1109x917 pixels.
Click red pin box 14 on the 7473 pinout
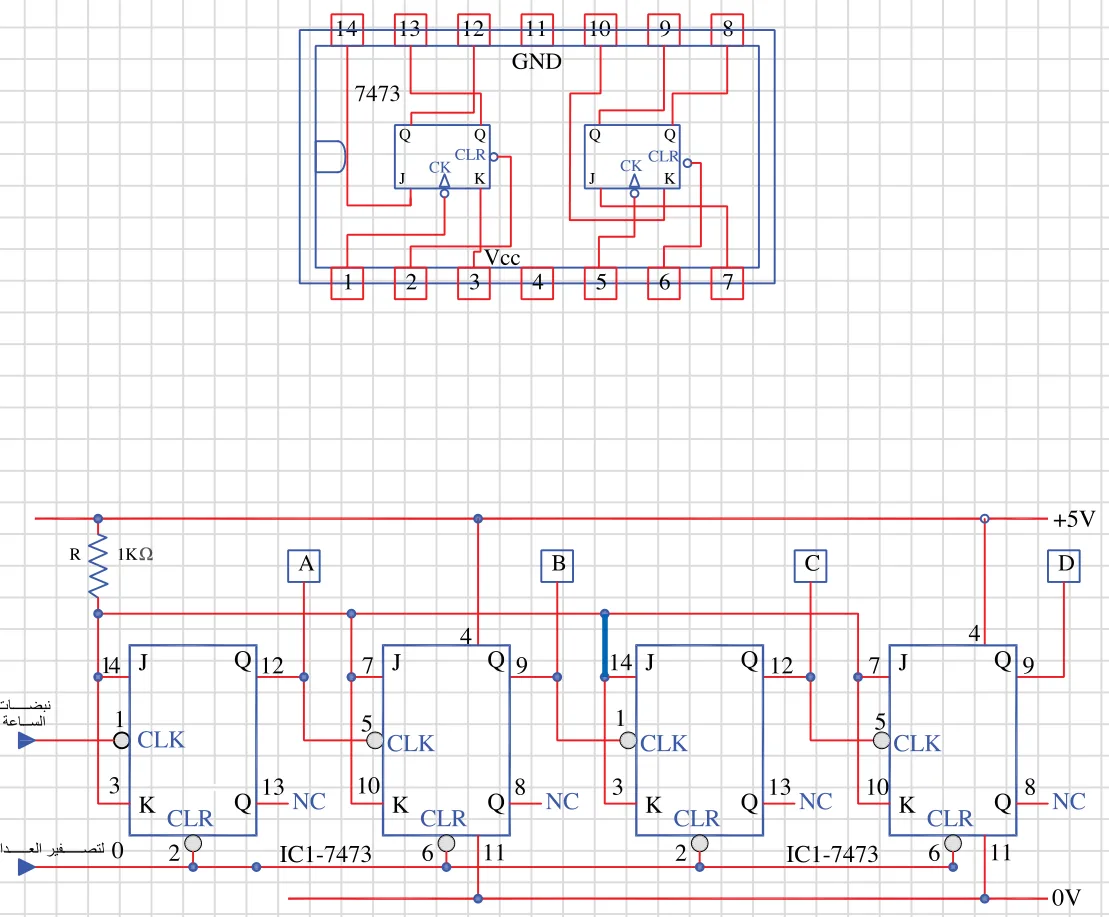pyautogui.click(x=347, y=30)
